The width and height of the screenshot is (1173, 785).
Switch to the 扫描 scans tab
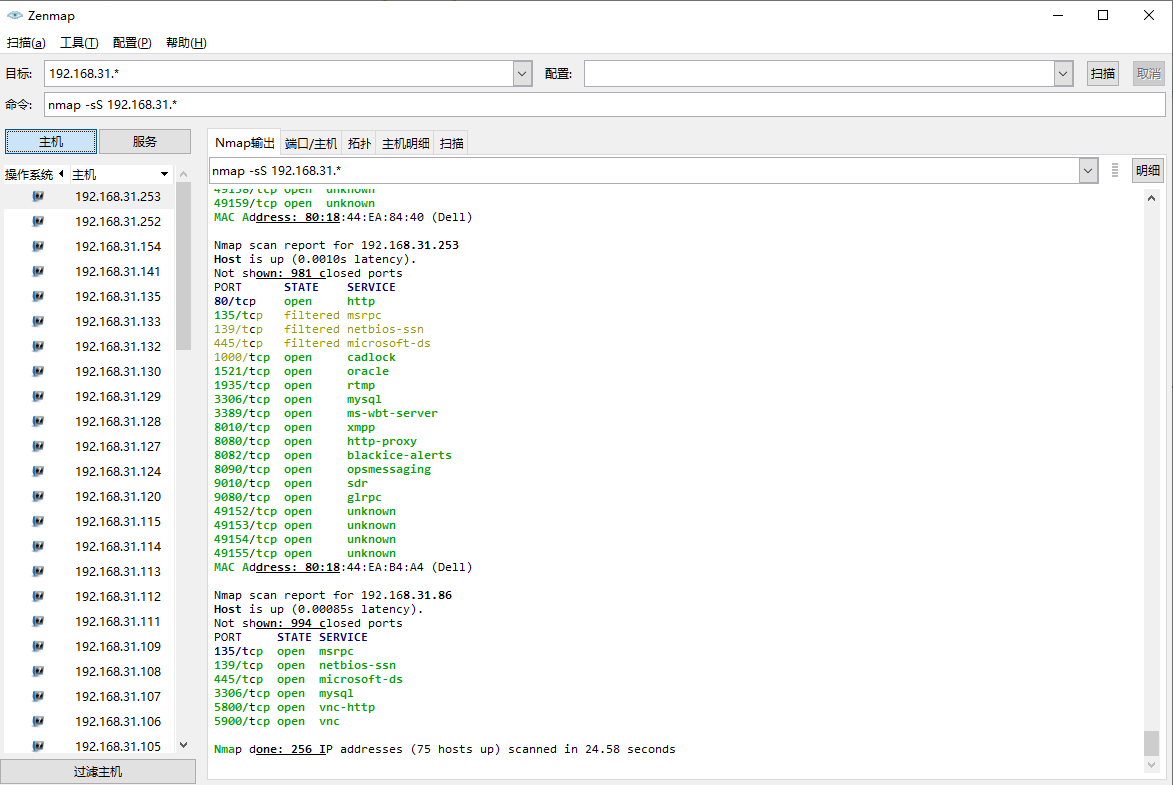point(451,143)
